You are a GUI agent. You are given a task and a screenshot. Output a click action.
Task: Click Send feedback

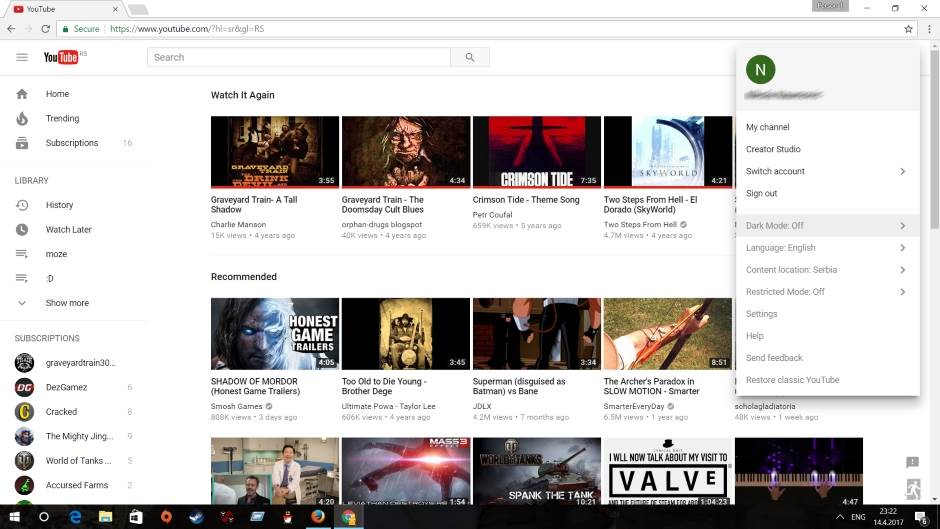pyautogui.click(x=827, y=357)
